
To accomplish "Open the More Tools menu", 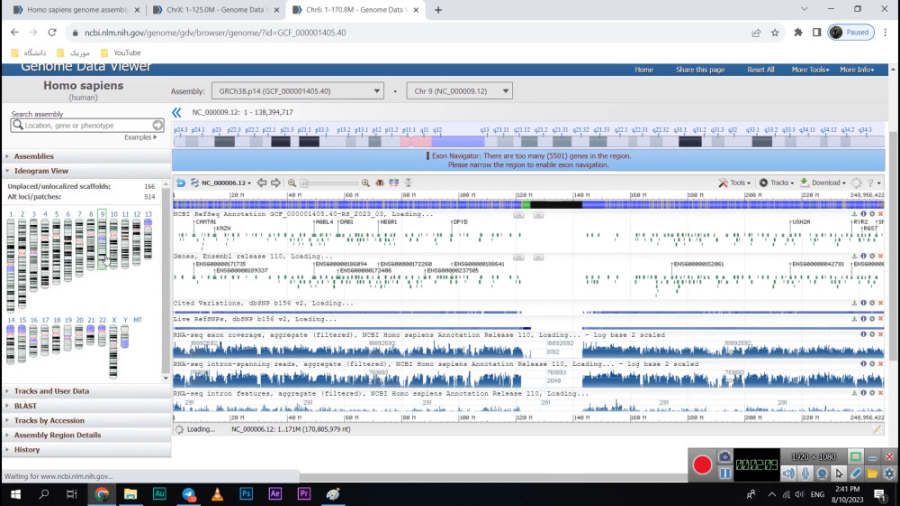I will click(x=810, y=69).
